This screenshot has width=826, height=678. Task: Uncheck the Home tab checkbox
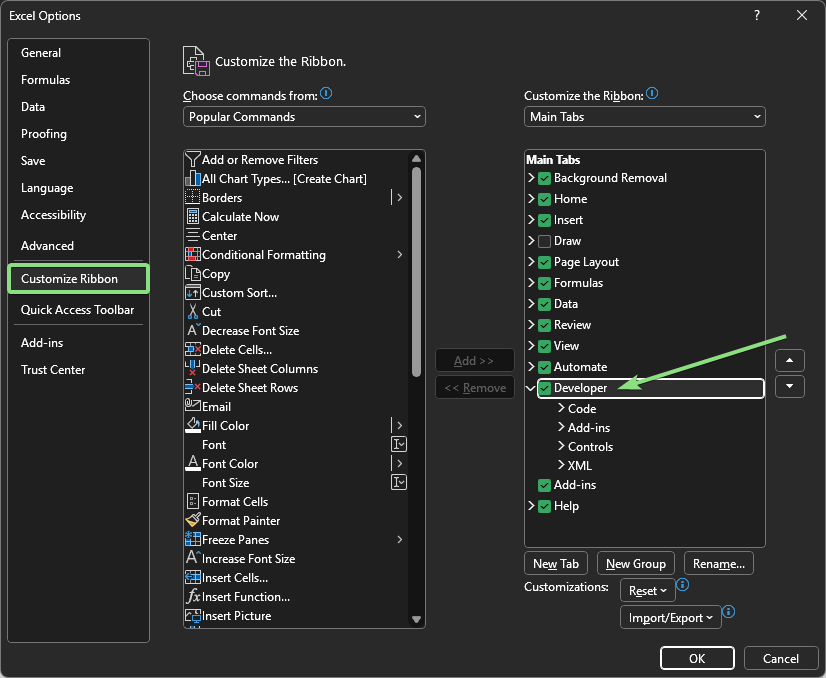point(545,198)
